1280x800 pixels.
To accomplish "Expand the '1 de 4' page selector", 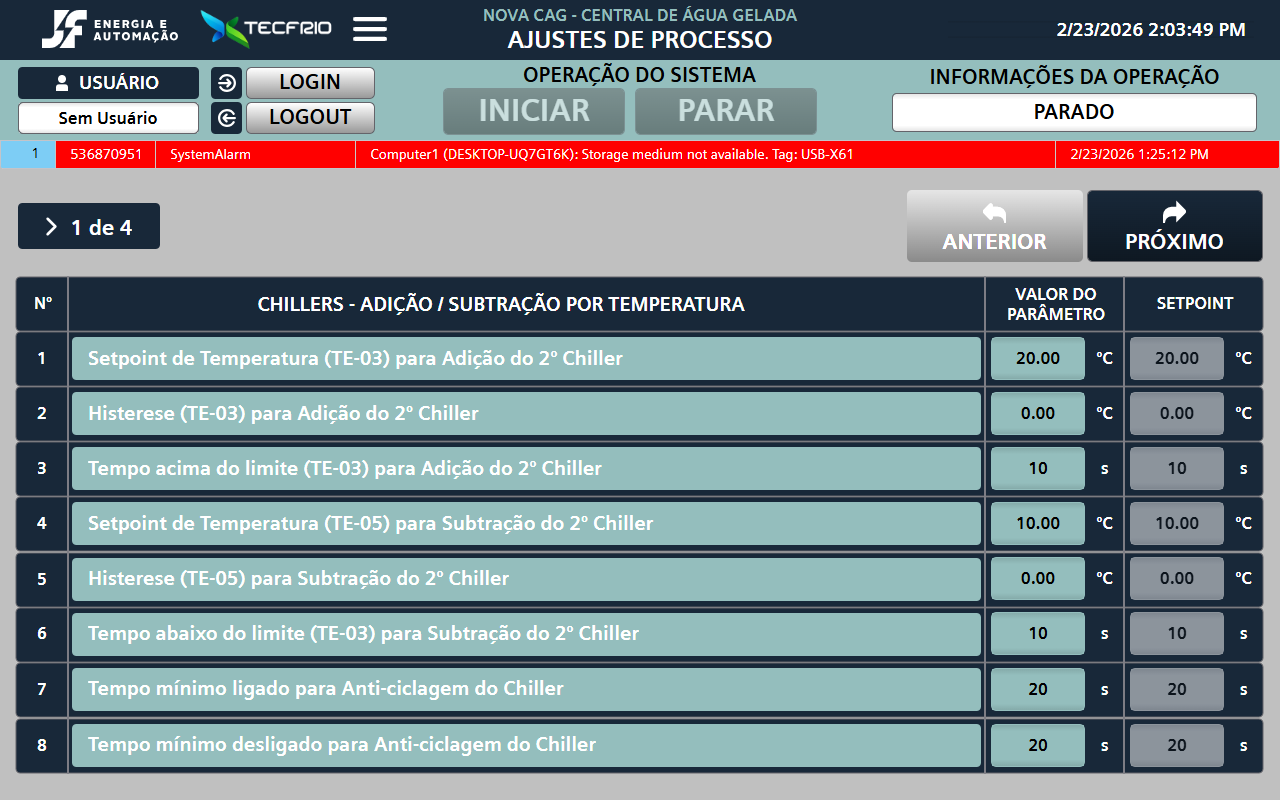I will click(x=89, y=227).
